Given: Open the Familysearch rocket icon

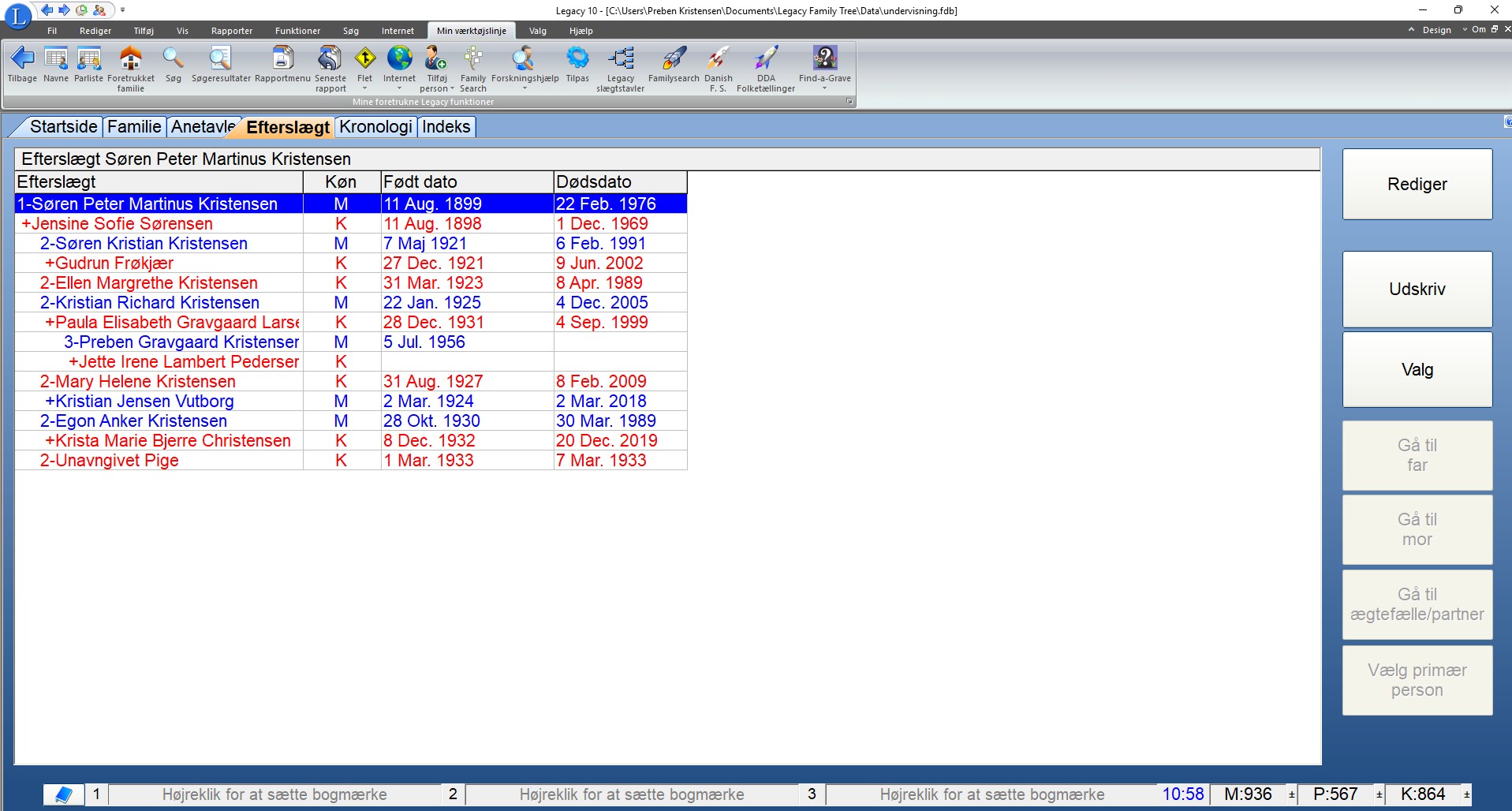Looking at the screenshot, I should tap(674, 58).
